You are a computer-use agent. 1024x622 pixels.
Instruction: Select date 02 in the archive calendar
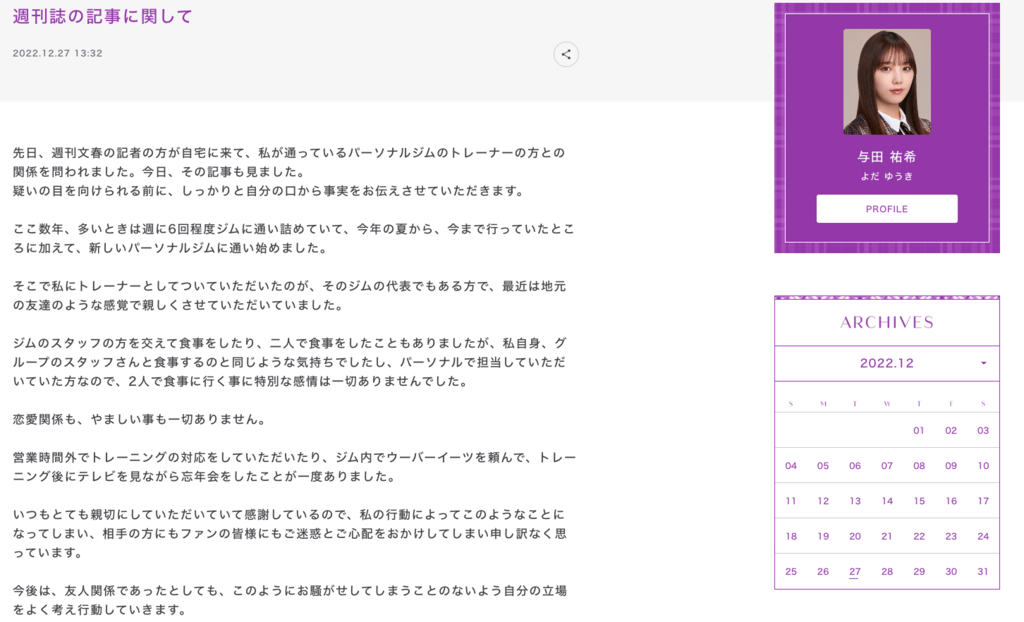[951, 431]
